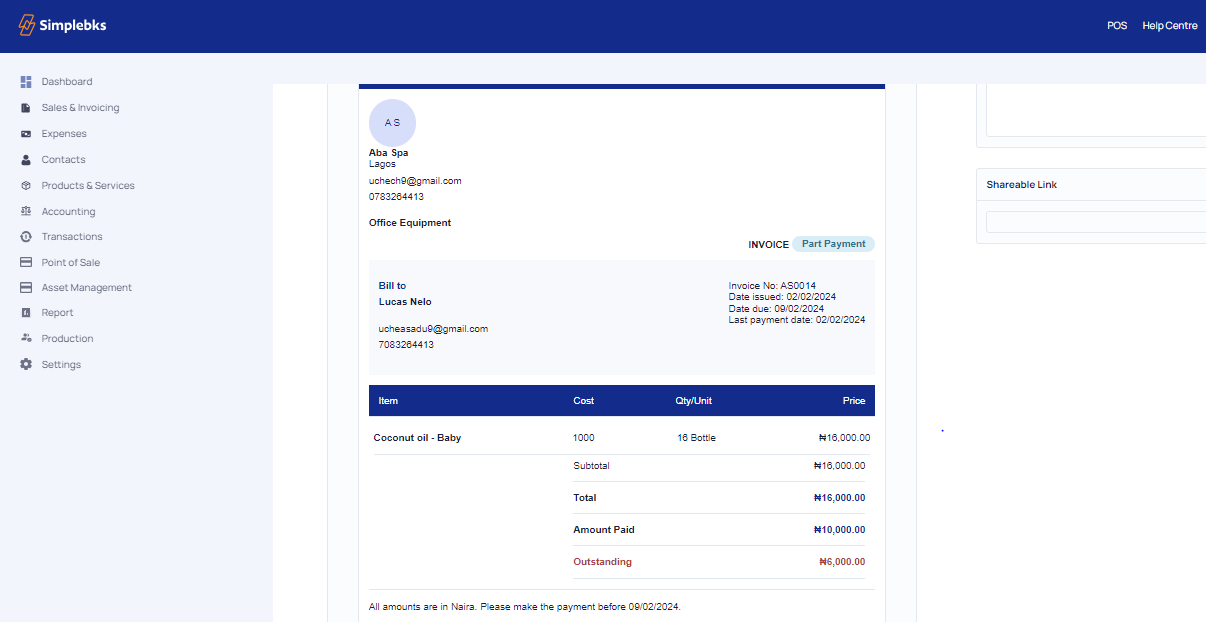1206x622 pixels.
Task: Click the Total label
Action: pos(585,498)
